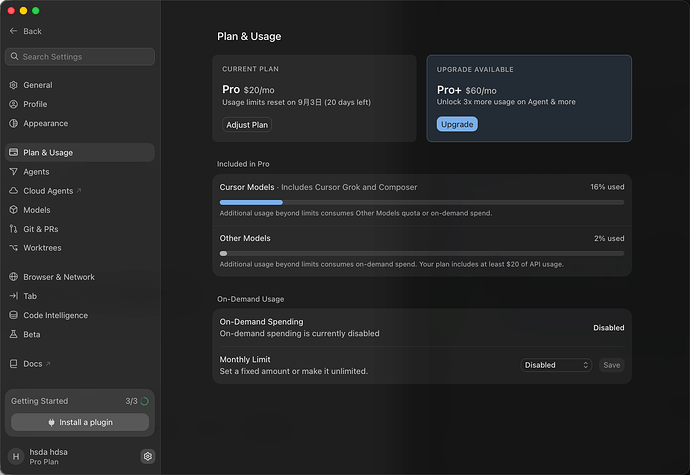Click the "Pro $20/mo" plan title
This screenshot has width=690, height=475.
click(248, 89)
